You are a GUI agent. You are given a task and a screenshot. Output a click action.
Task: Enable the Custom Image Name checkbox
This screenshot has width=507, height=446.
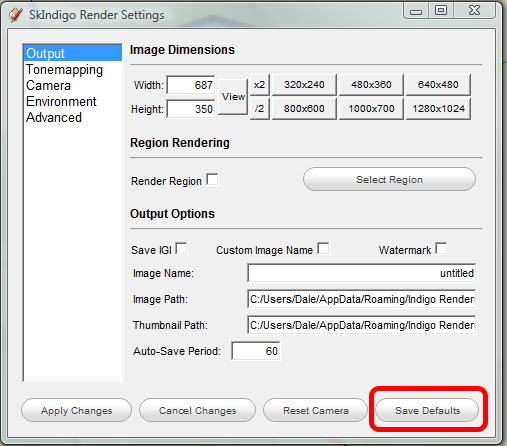point(323,248)
